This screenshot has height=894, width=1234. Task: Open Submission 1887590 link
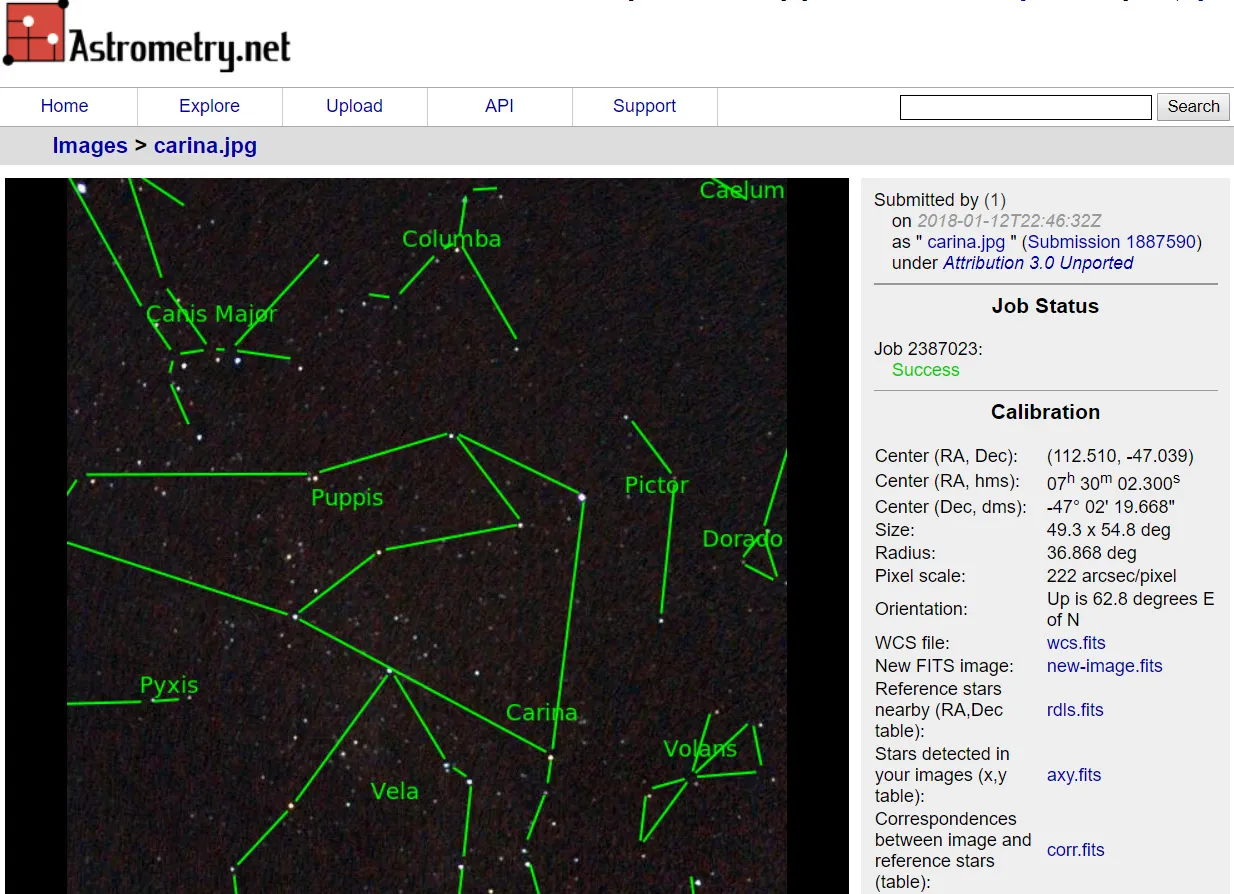click(1112, 242)
